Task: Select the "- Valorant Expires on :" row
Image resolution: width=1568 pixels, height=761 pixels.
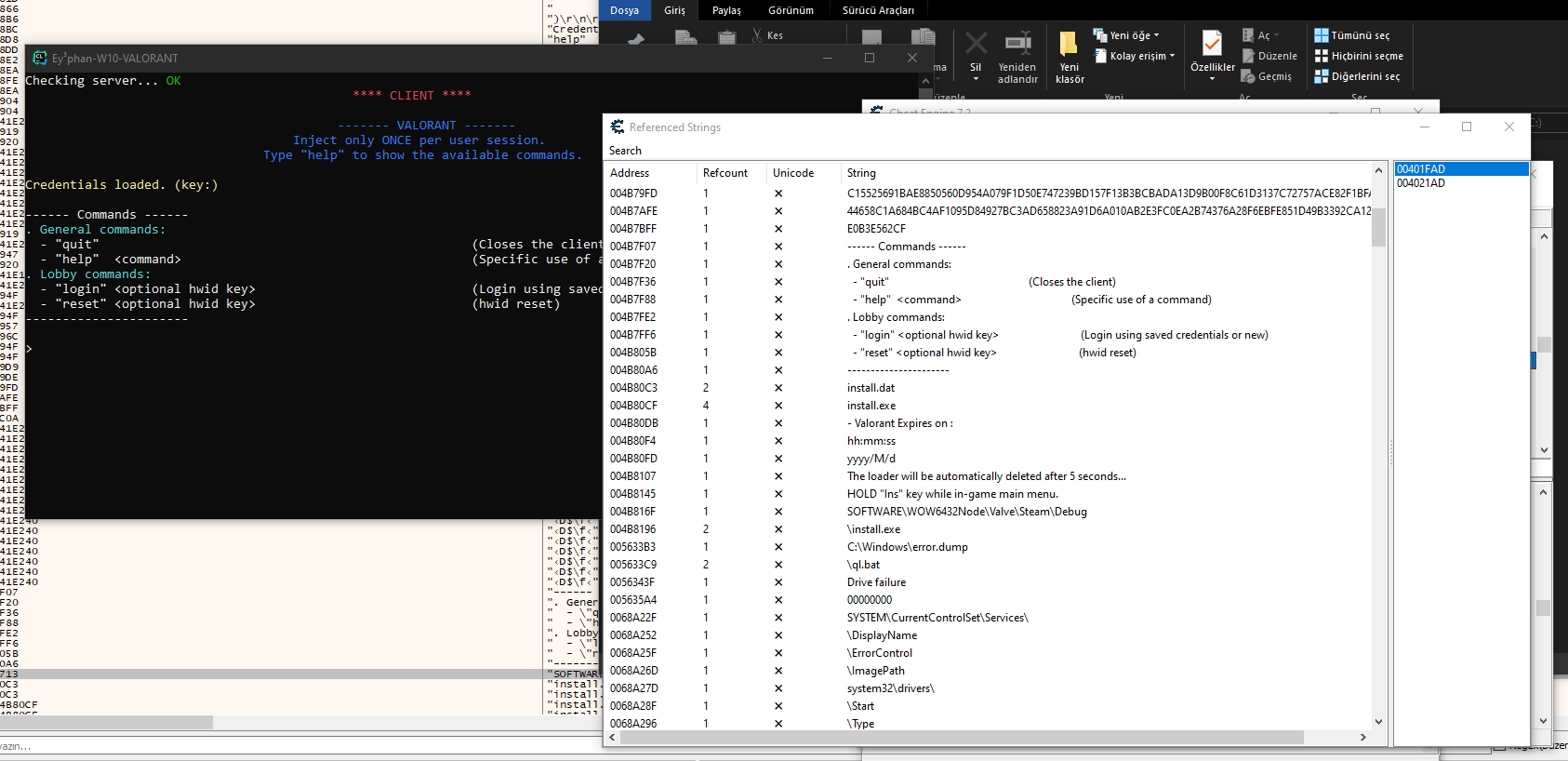Action: [989, 423]
